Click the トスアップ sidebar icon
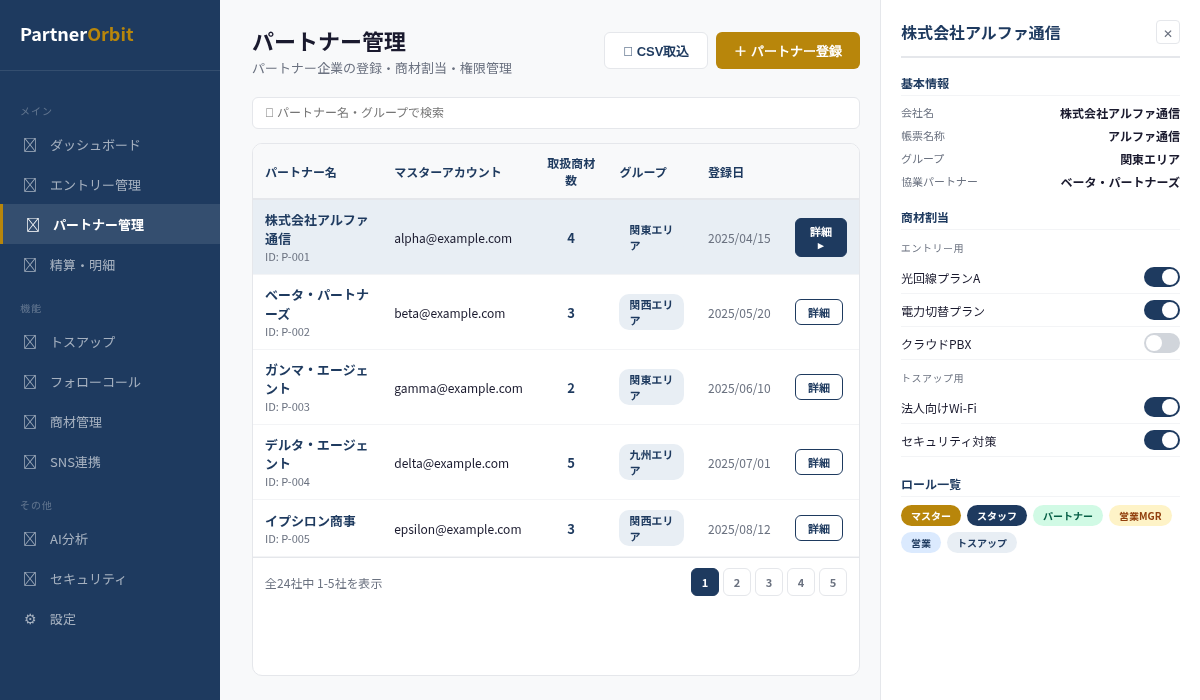 (x=30, y=342)
